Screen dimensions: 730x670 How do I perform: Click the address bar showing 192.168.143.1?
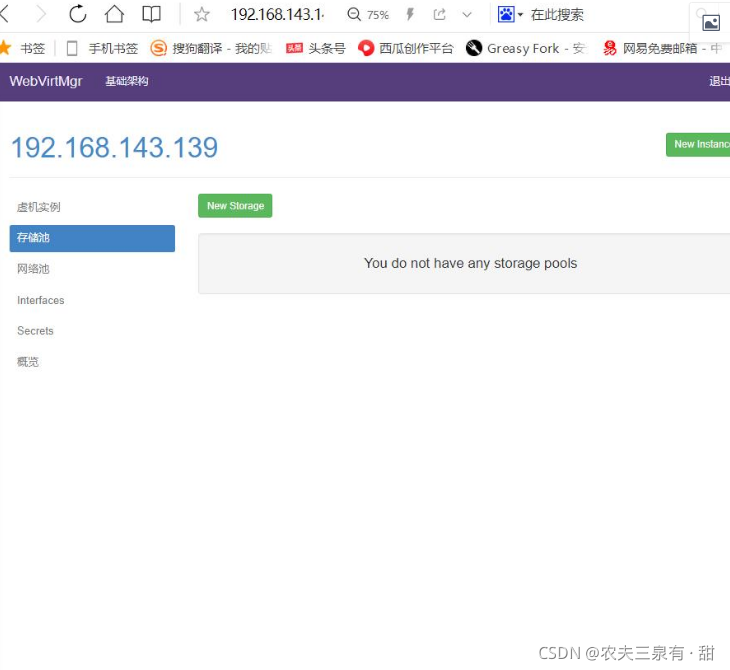coord(277,14)
